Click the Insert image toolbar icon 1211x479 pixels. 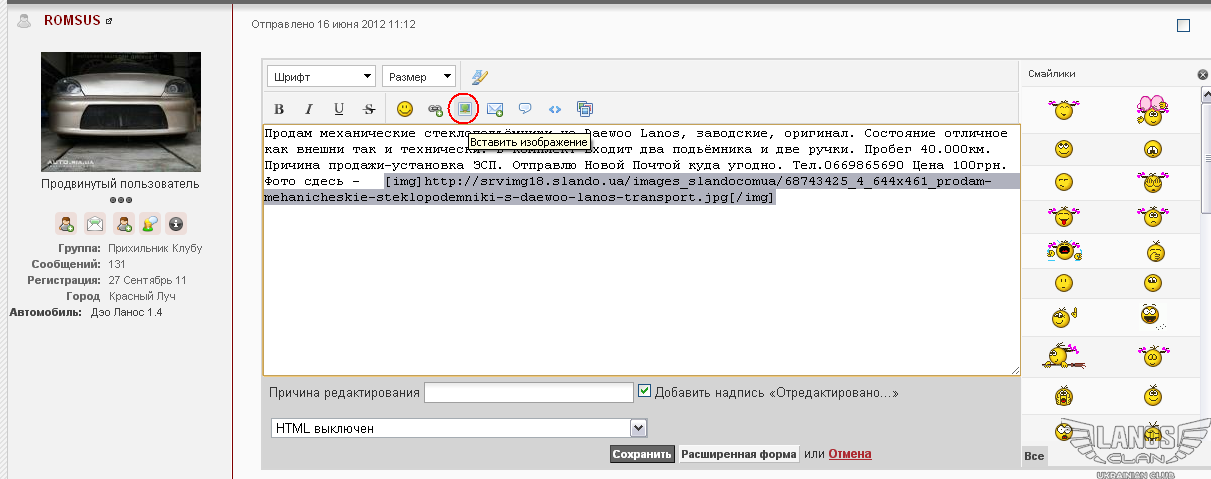[464, 108]
